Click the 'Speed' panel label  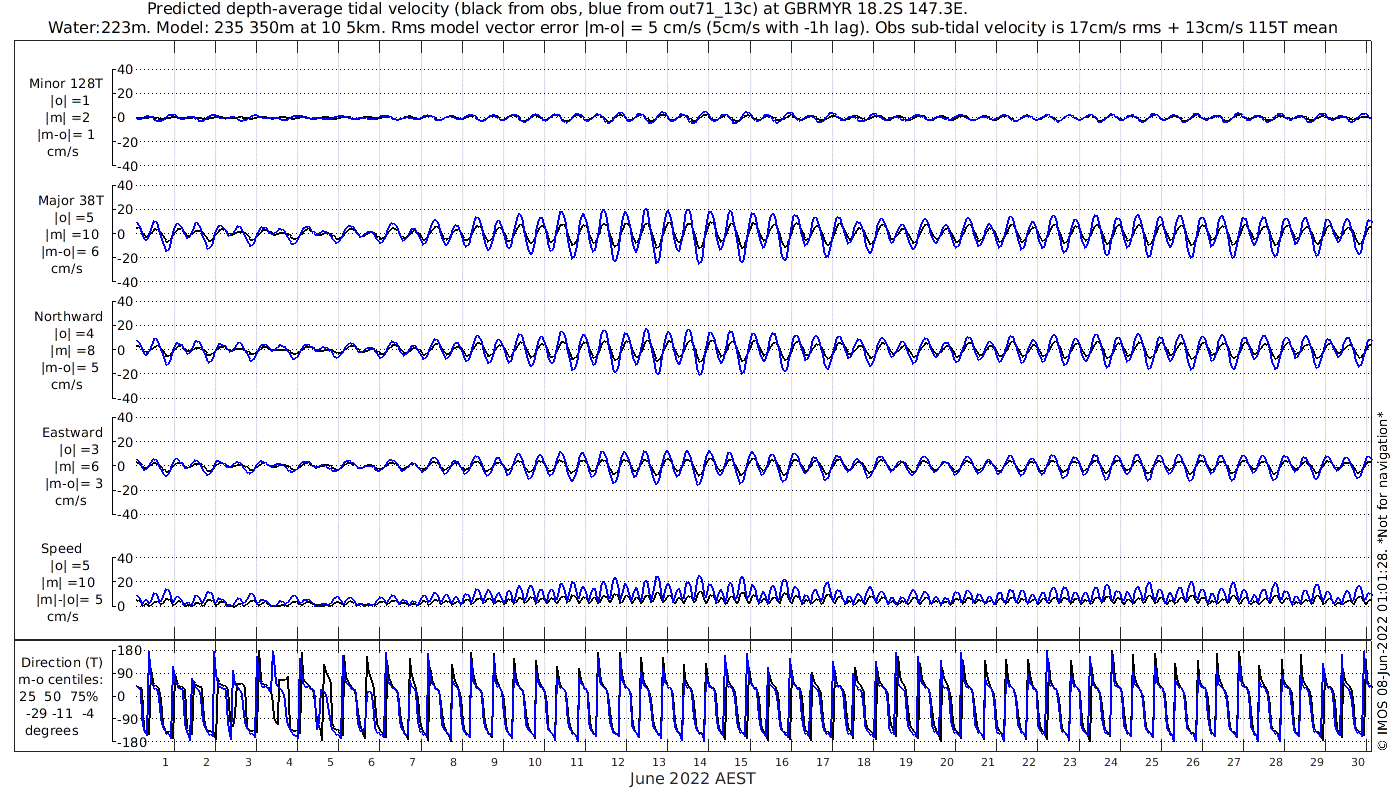[61, 549]
